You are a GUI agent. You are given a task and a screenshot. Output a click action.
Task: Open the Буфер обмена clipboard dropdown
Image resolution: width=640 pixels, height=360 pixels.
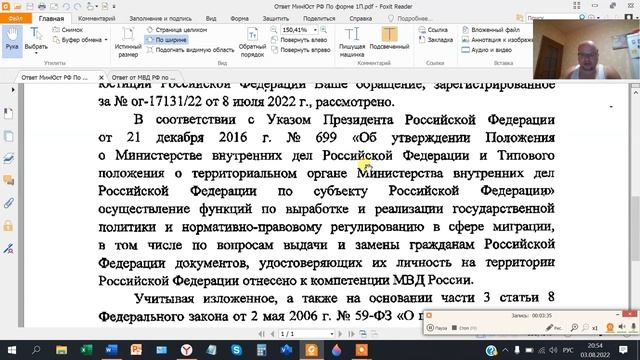click(80, 40)
